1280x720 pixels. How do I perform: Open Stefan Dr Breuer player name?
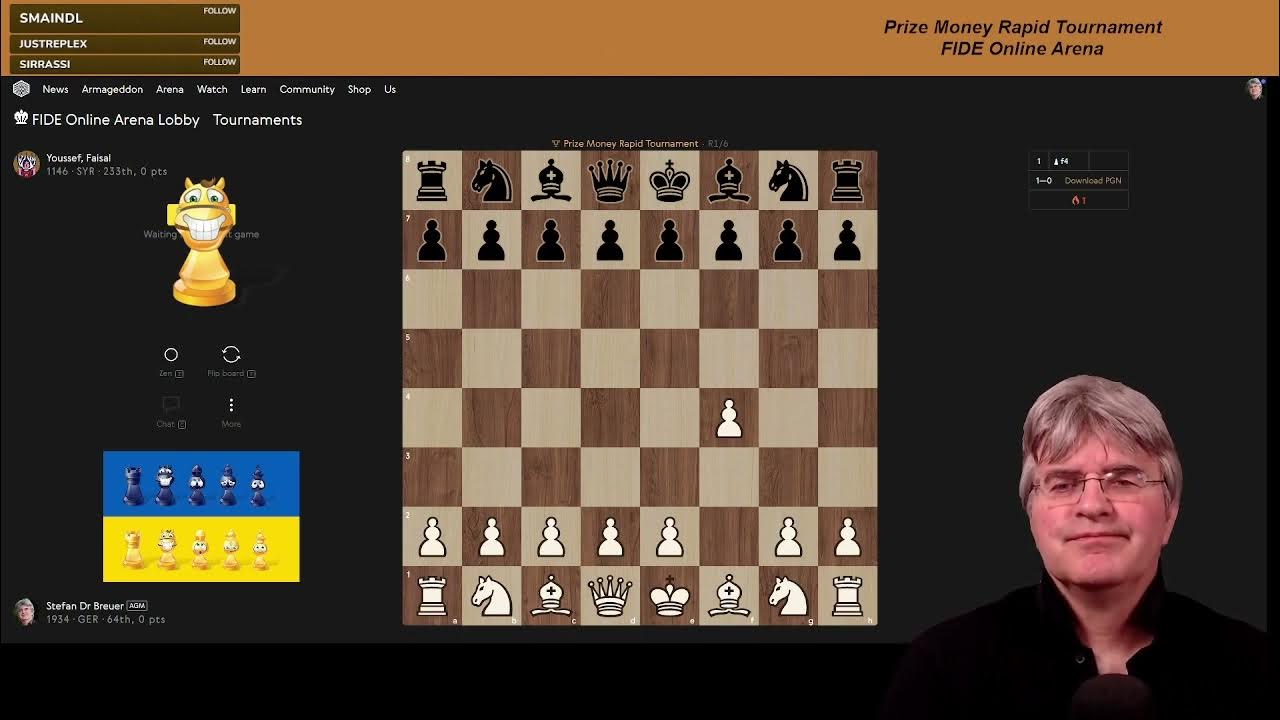[x=85, y=606]
